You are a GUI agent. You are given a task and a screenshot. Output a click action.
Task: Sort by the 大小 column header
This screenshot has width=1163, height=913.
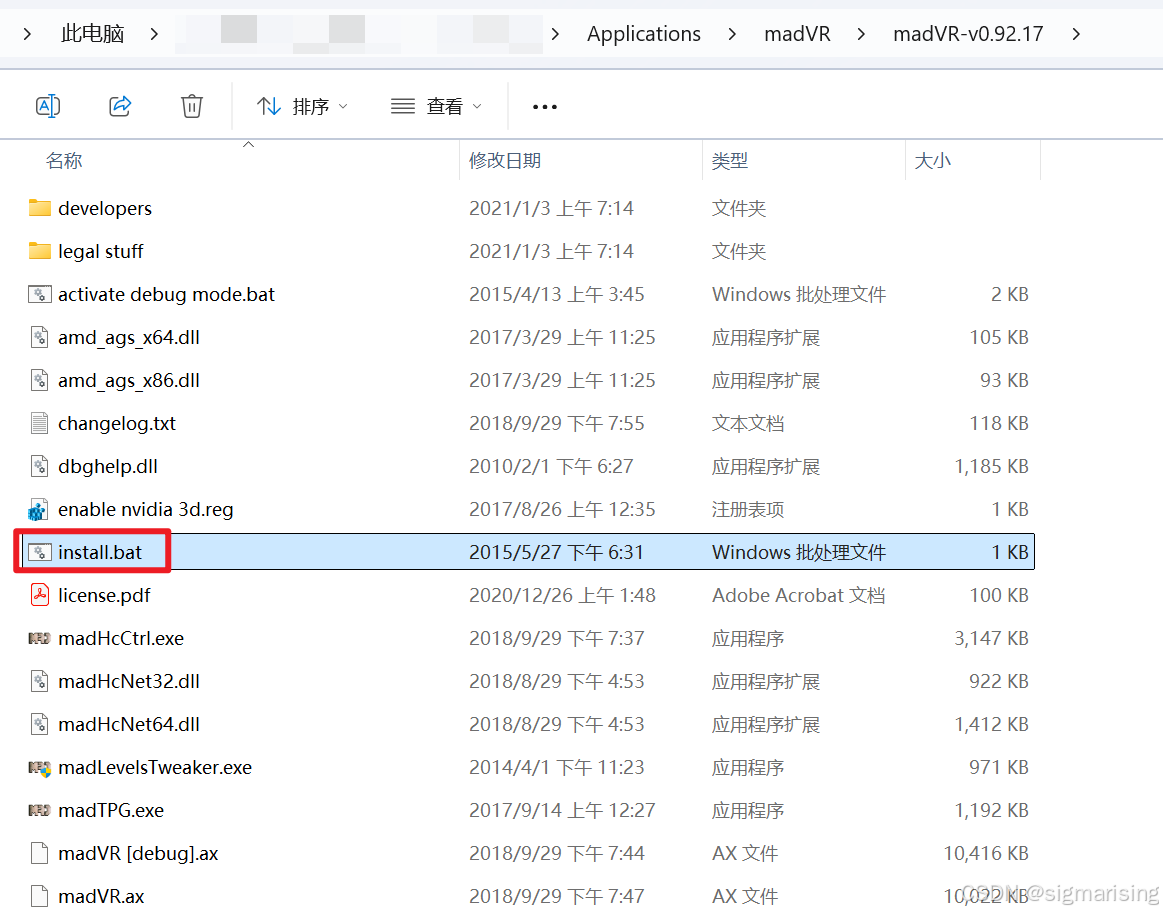pyautogui.click(x=932, y=160)
